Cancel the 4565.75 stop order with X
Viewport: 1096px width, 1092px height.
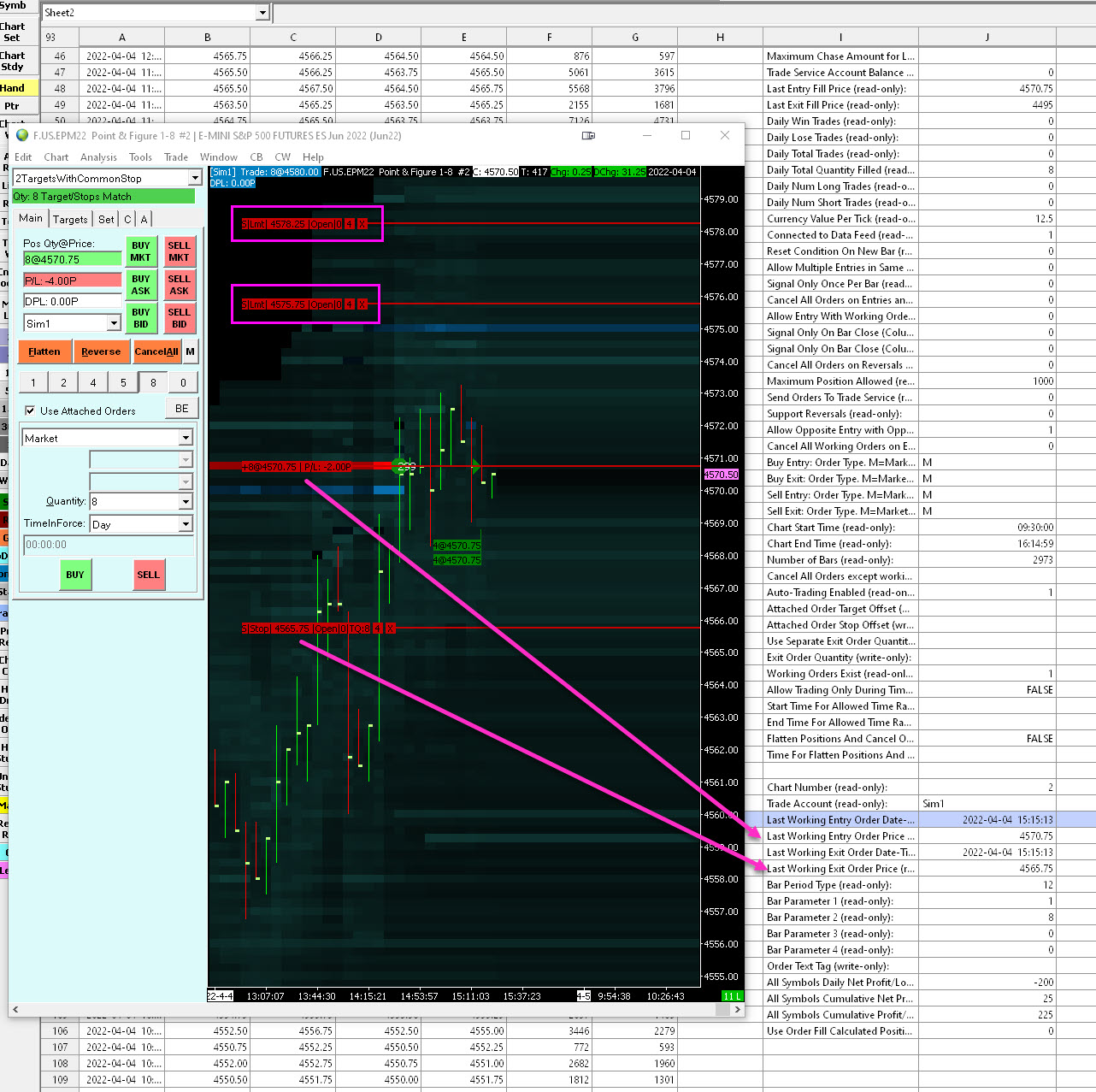(x=391, y=629)
